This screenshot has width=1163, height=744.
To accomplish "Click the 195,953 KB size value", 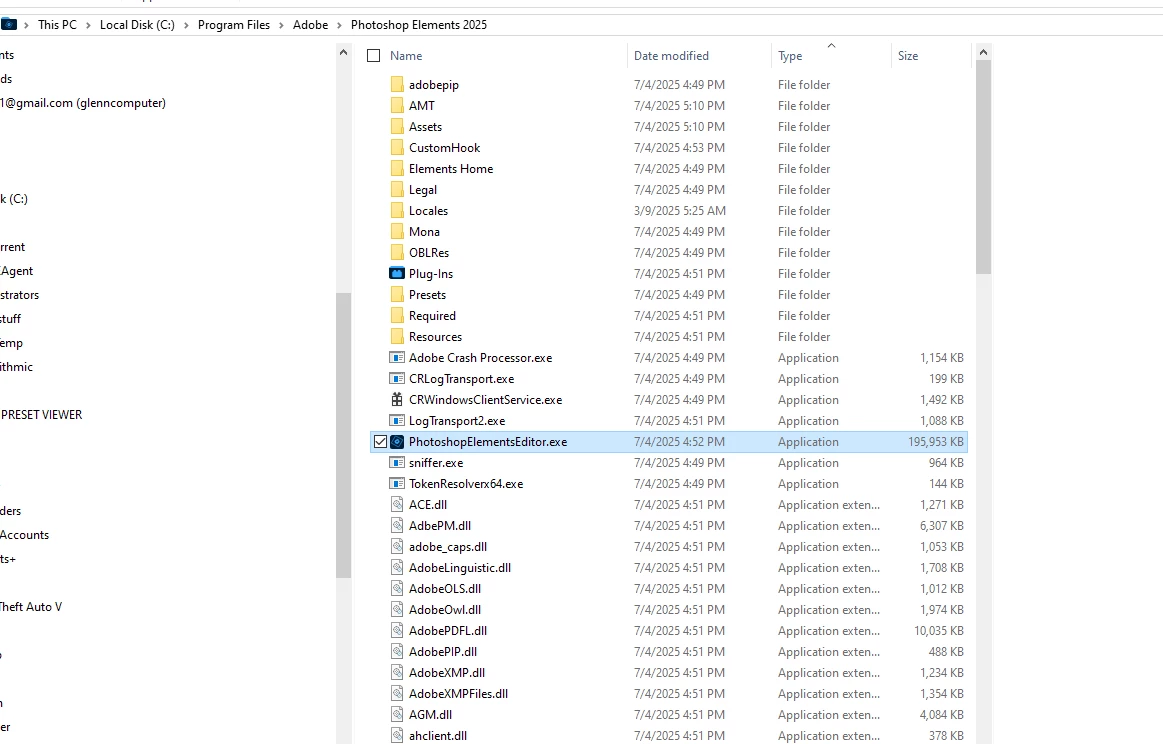I will pyautogui.click(x=936, y=442).
